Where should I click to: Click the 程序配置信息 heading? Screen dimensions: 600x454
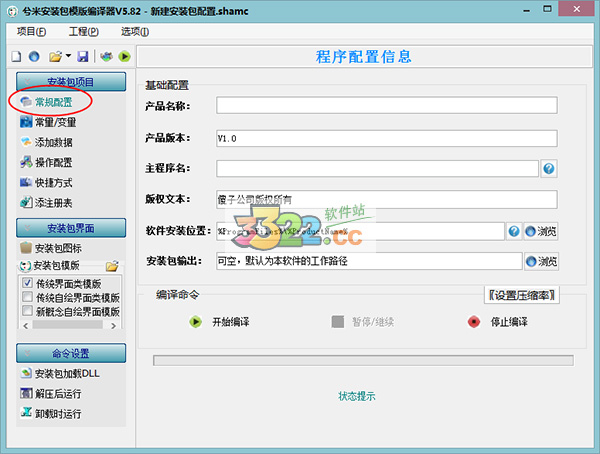click(x=364, y=57)
